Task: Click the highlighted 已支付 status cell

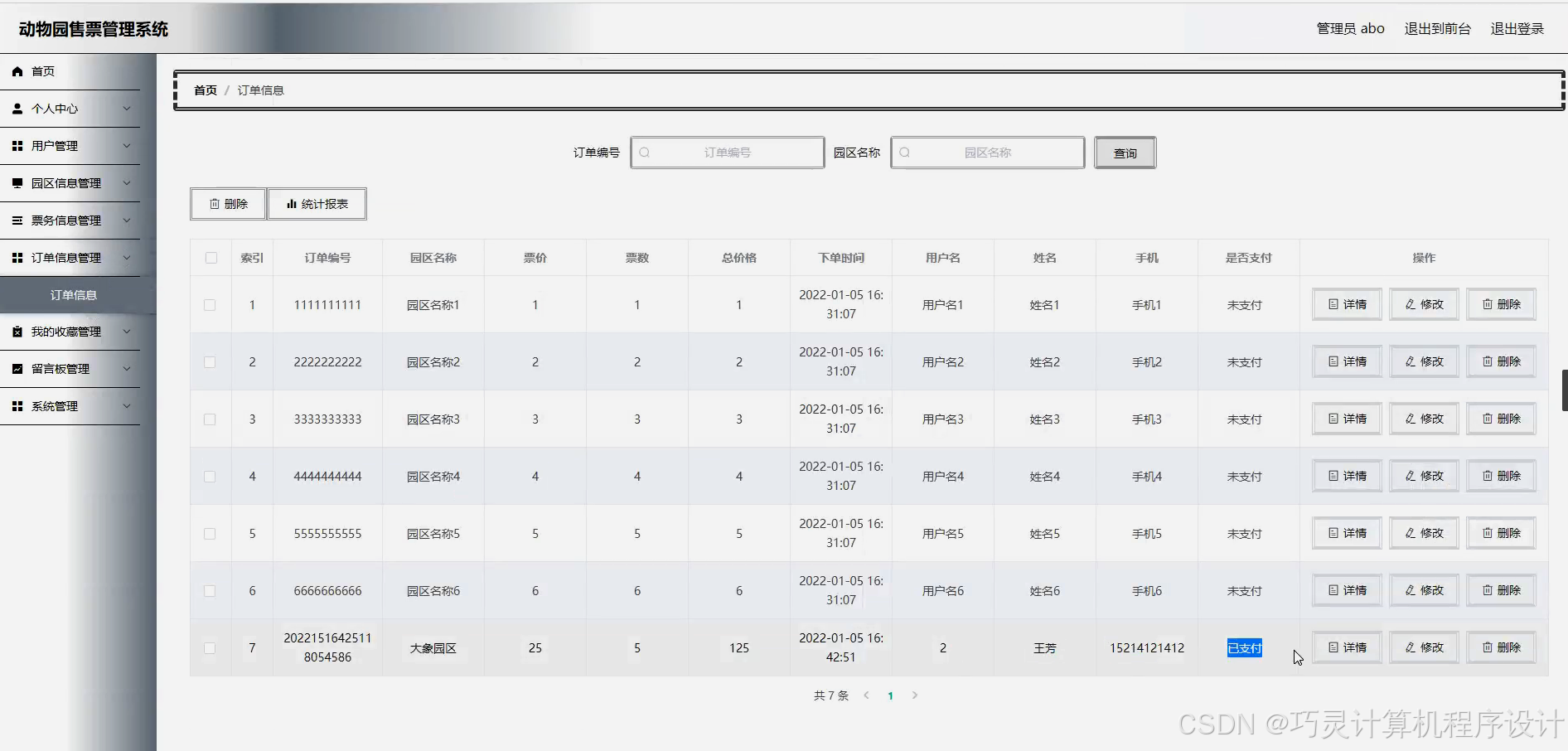Action: (1245, 648)
